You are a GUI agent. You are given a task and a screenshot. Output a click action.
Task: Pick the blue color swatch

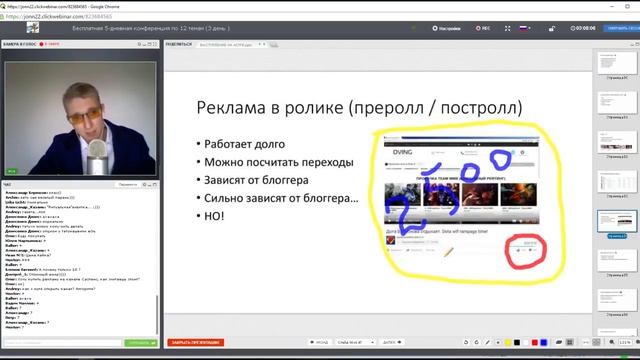coord(544,342)
